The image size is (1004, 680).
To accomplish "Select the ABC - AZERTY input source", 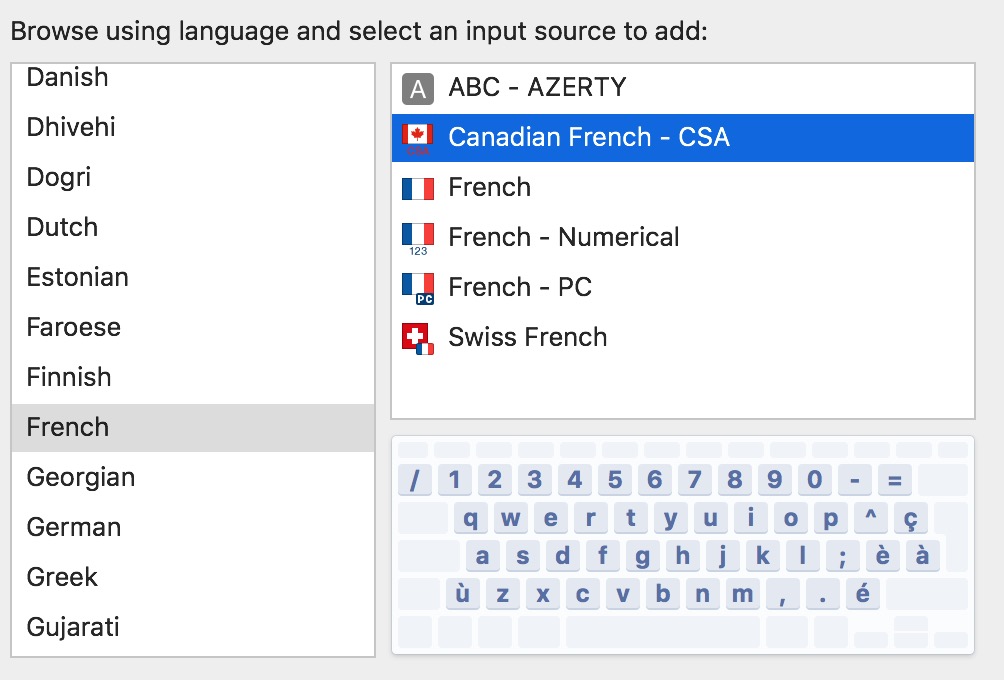I will tap(537, 88).
